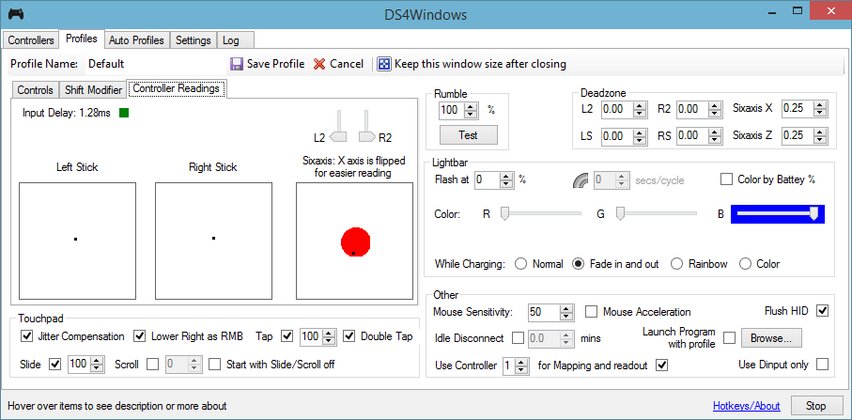Toggle the Double Tap checkbox
The image size is (852, 420).
coord(349,336)
